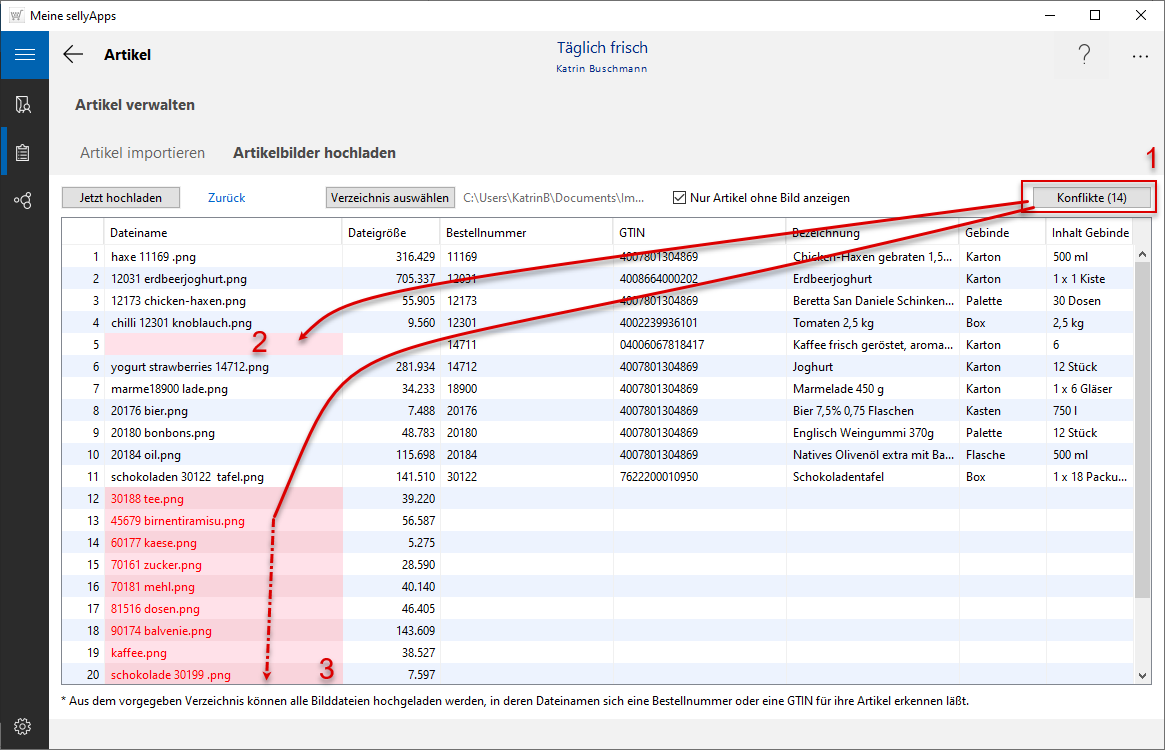Select the clipboard icon in sidebar
1165x750 pixels.
tap(24, 152)
